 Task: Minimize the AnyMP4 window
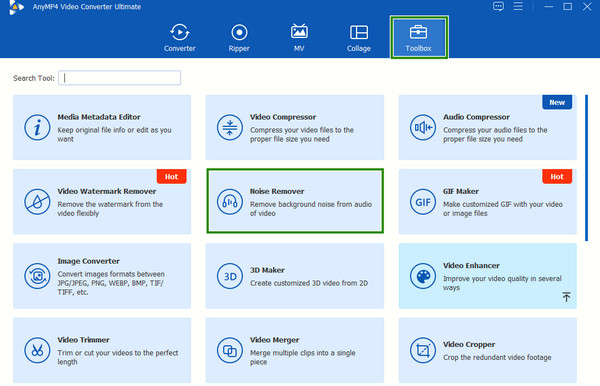tap(549, 7)
